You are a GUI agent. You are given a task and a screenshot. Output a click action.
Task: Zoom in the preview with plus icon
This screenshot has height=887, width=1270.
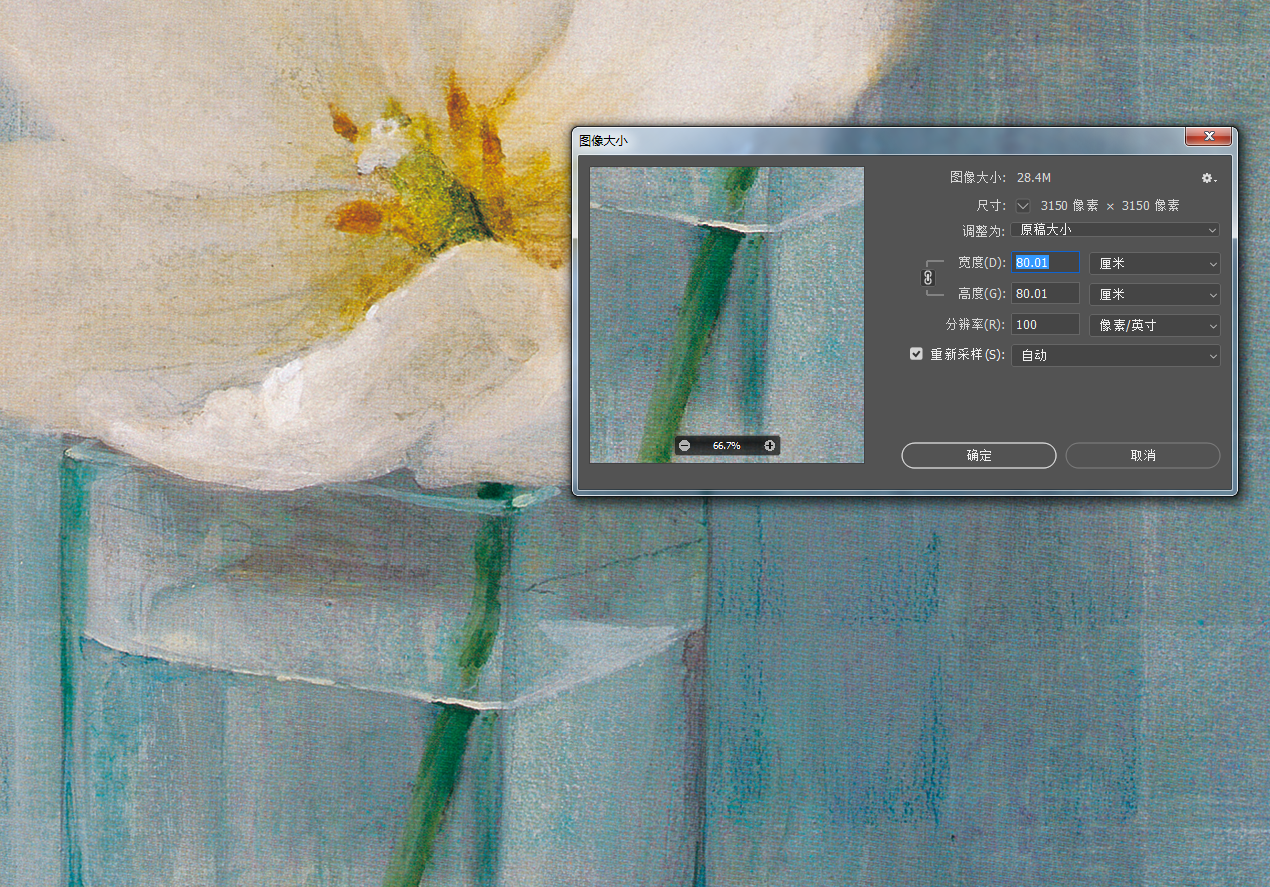(769, 446)
